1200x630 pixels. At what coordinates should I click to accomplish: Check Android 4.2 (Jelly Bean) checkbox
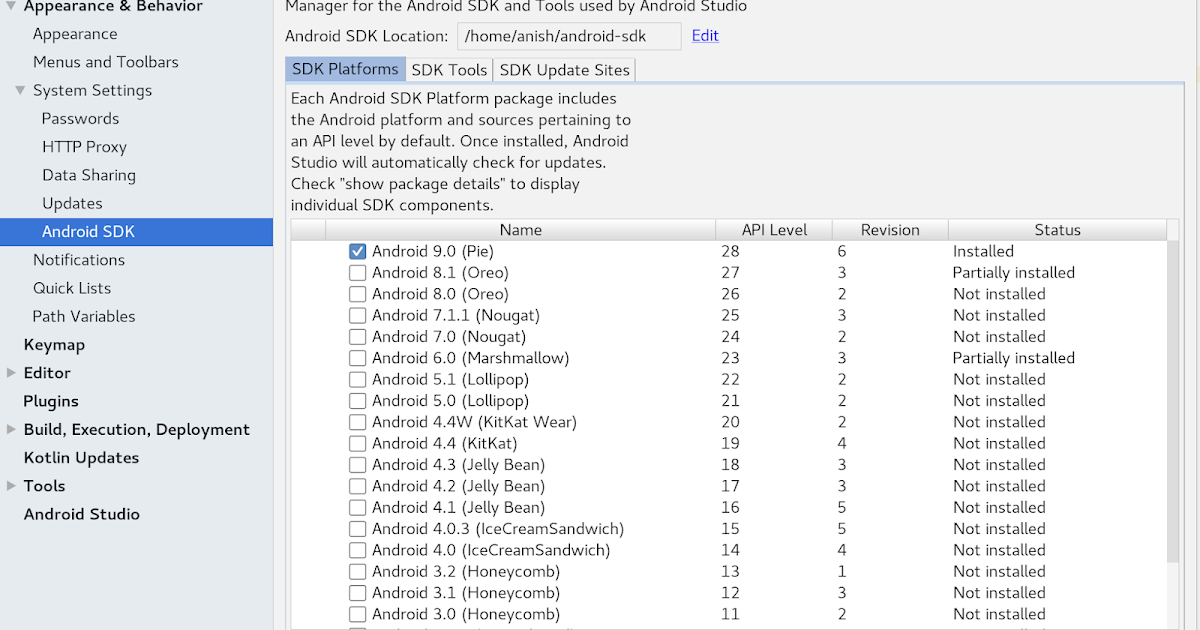coord(357,486)
